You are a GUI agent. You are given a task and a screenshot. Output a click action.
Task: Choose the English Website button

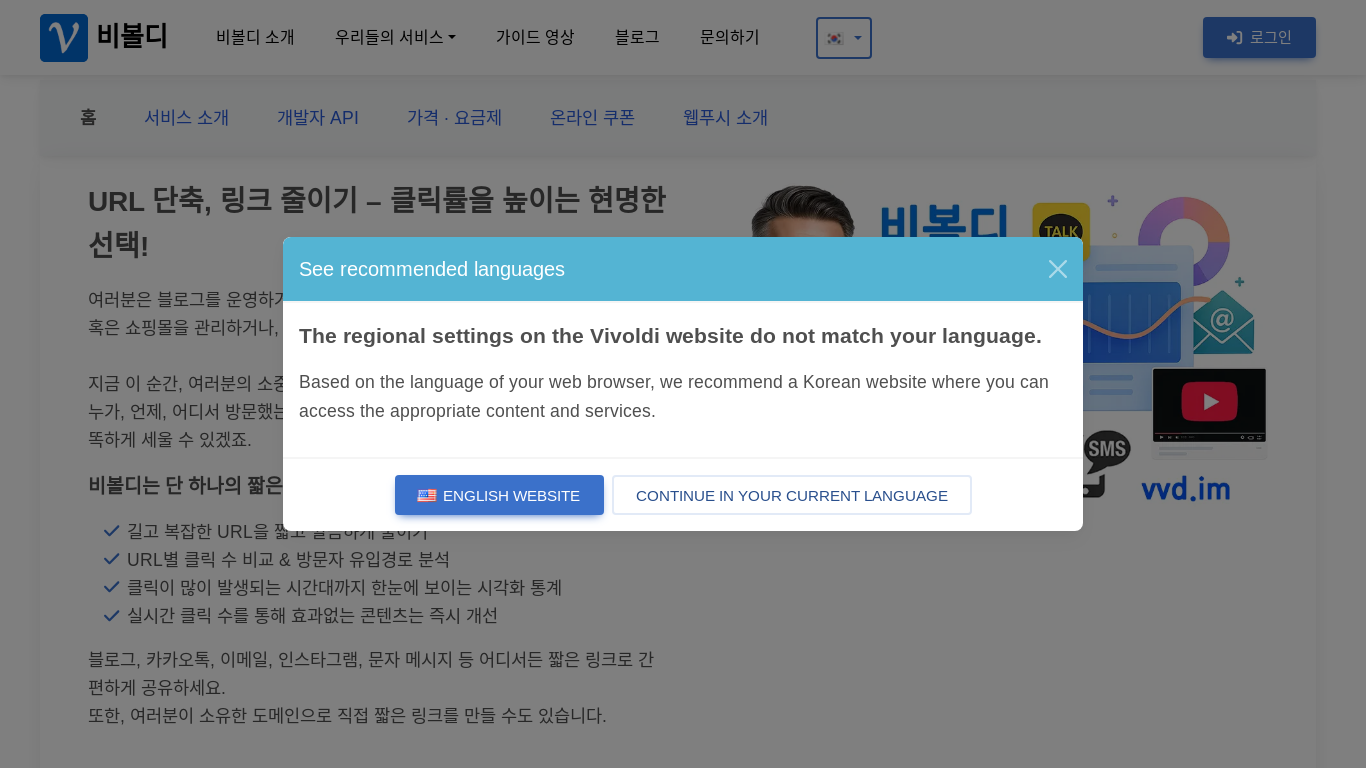(x=499, y=495)
